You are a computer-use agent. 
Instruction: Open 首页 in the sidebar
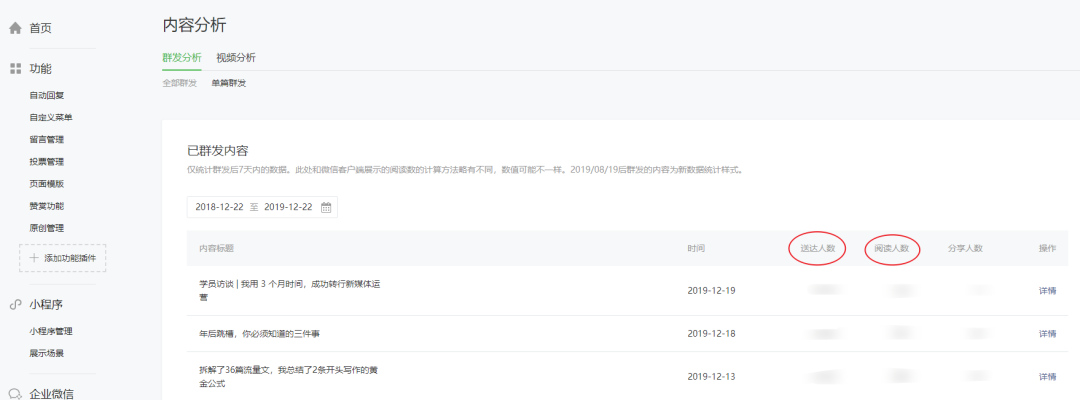[41, 28]
